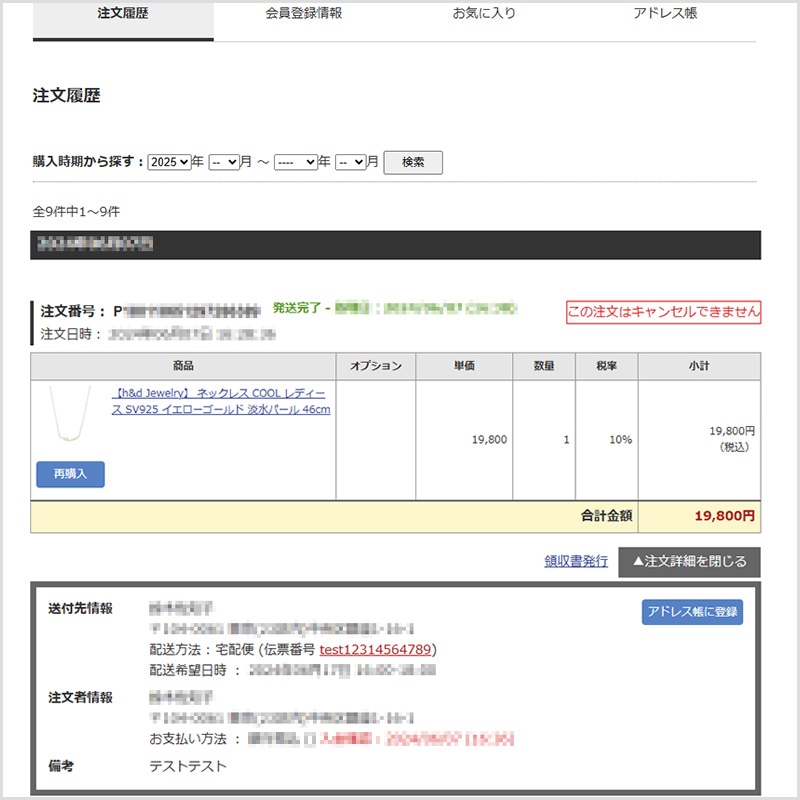The width and height of the screenshot is (800, 800).
Task: Click the blue 再購入 button
Action: [70, 474]
